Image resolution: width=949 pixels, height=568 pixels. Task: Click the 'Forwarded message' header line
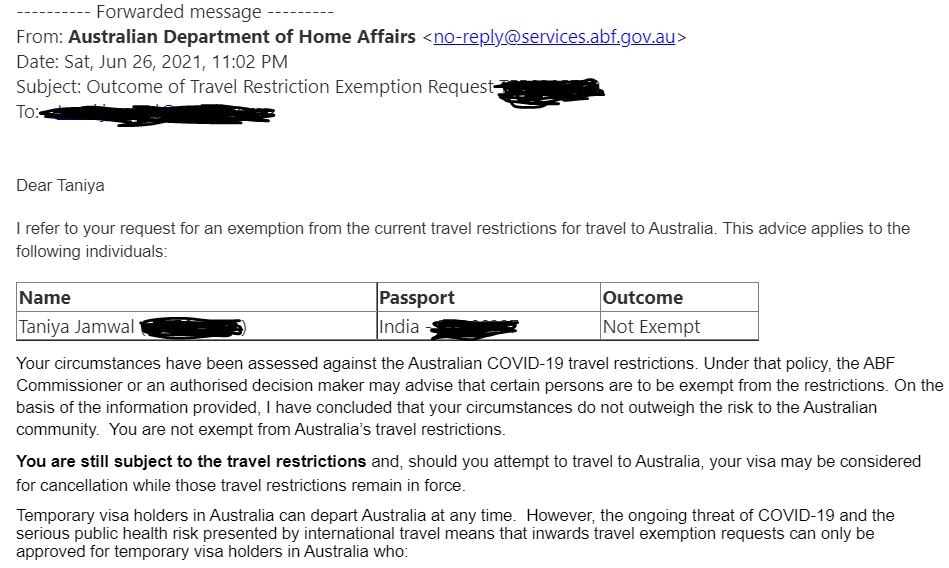(x=176, y=13)
